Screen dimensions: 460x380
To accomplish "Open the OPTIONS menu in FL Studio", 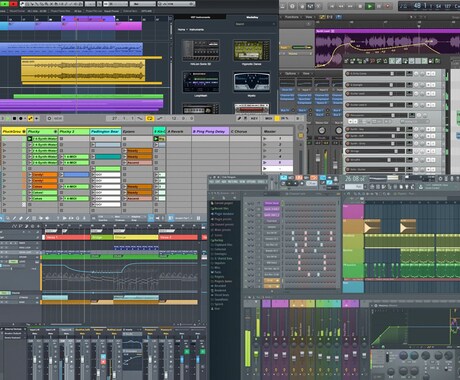I will click(x=251, y=182).
